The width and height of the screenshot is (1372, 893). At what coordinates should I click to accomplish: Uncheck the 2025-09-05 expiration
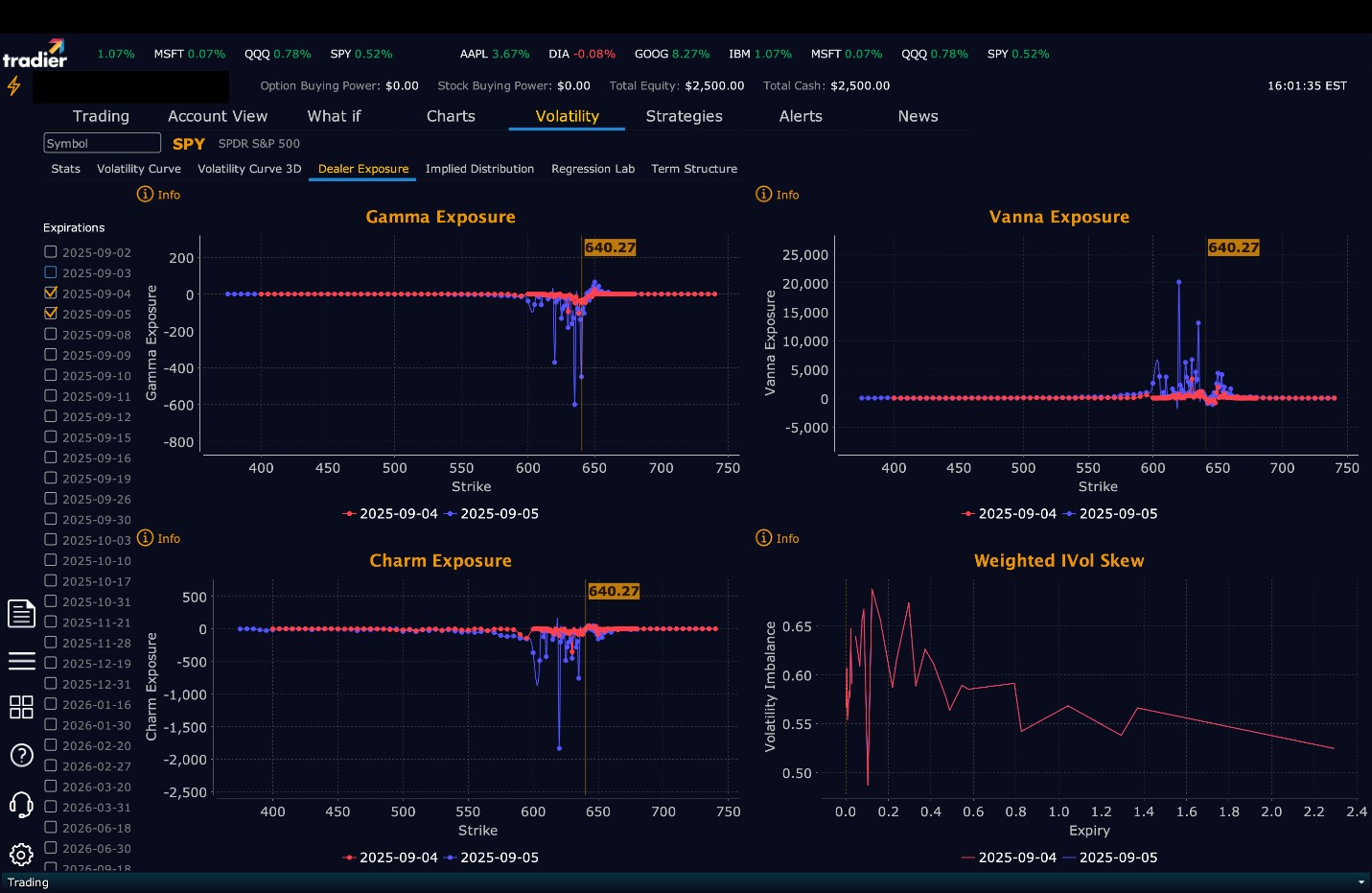coord(51,313)
